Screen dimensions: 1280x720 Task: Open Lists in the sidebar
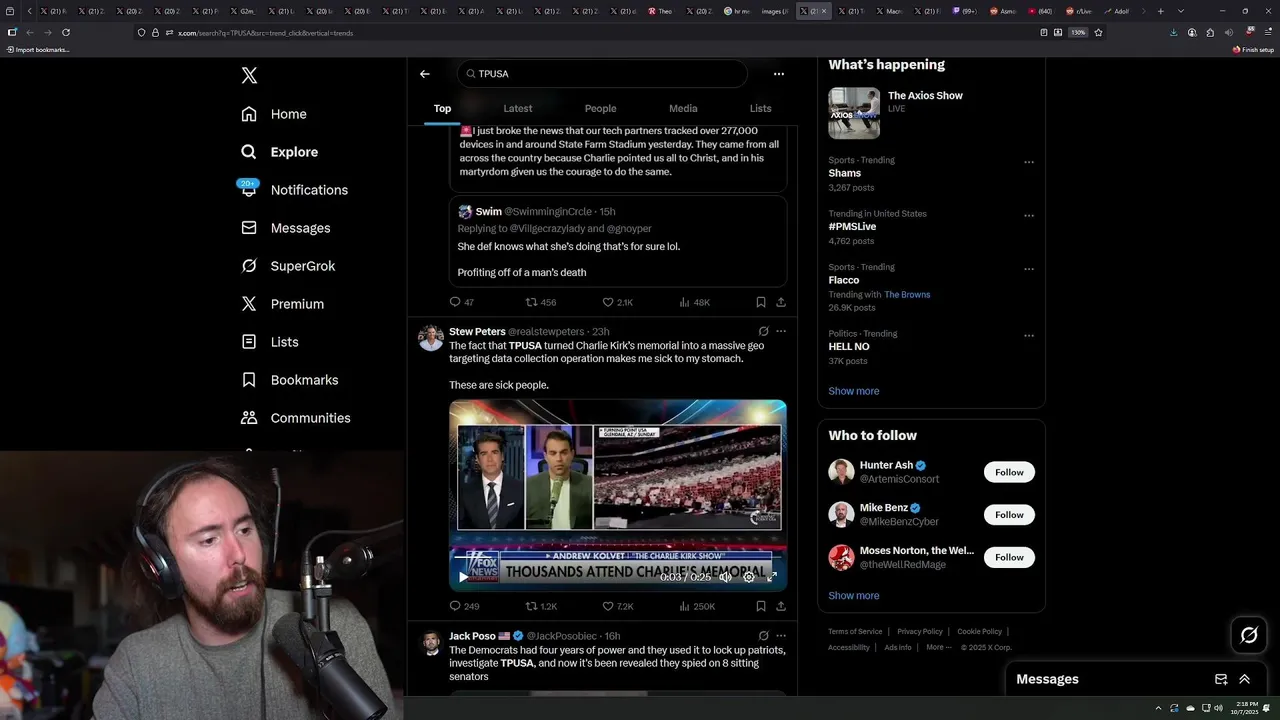point(270,342)
